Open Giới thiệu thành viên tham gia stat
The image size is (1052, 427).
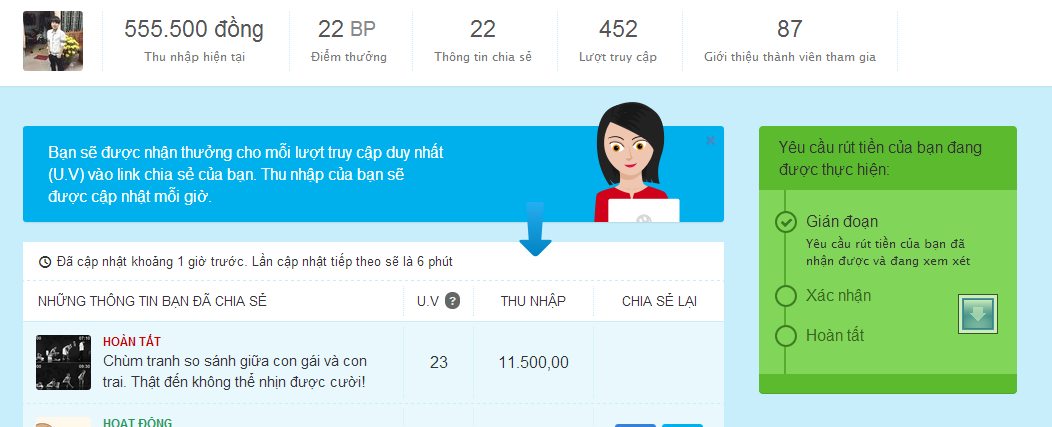pyautogui.click(x=789, y=41)
